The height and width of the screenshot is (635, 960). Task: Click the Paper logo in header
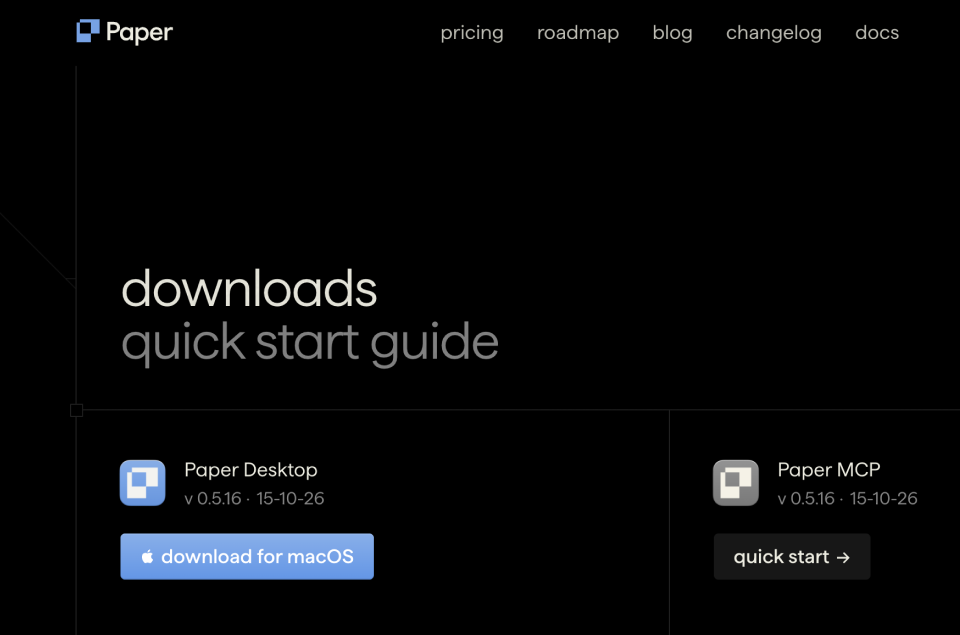(x=124, y=32)
